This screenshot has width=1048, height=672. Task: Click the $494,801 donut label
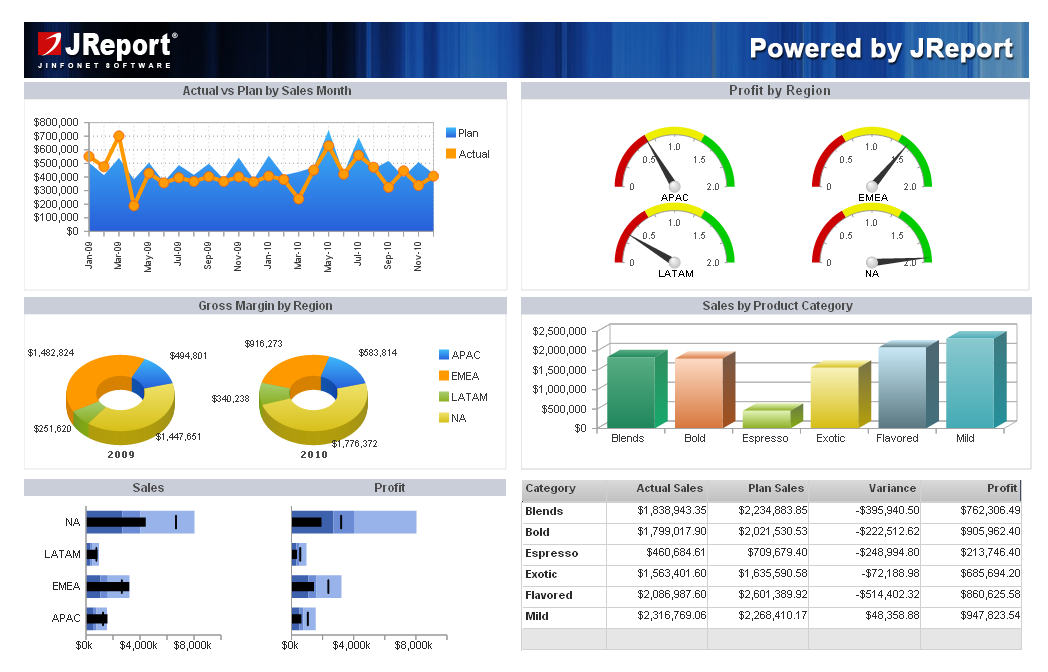click(x=188, y=356)
